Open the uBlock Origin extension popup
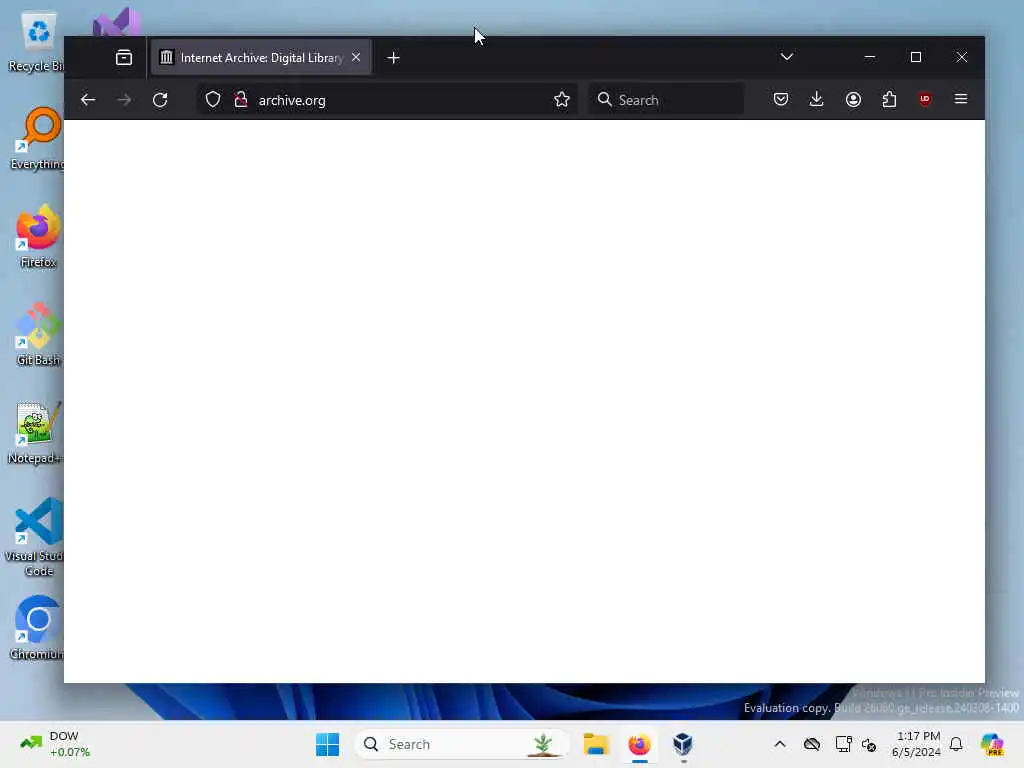 click(925, 99)
